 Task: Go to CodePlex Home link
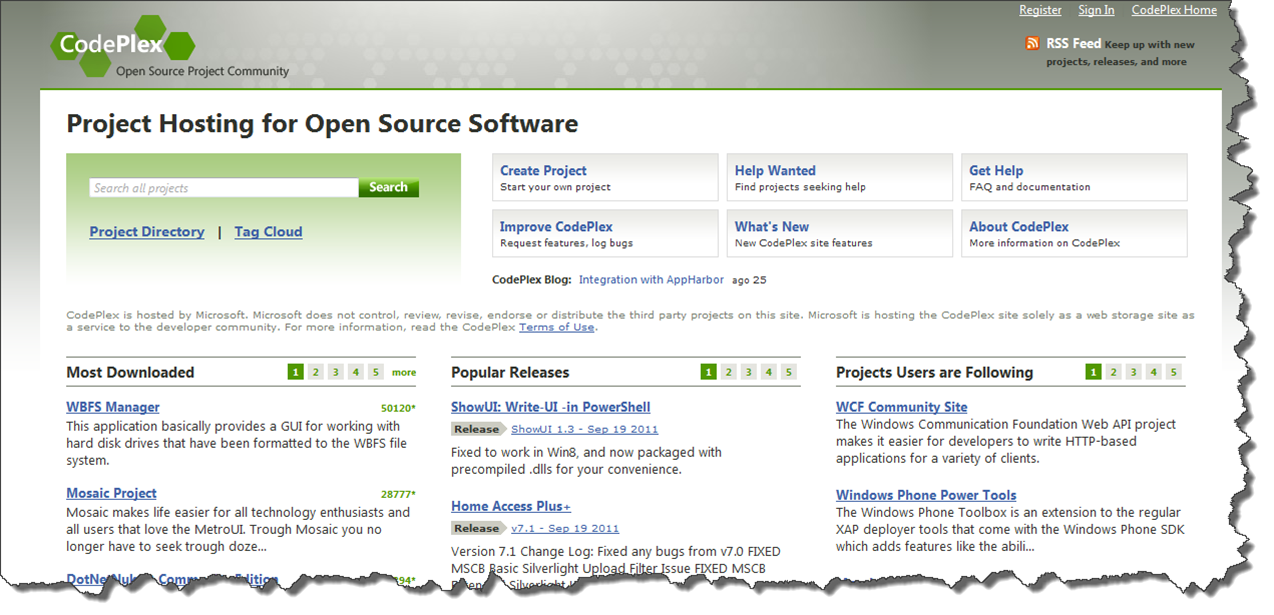[x=1174, y=10]
